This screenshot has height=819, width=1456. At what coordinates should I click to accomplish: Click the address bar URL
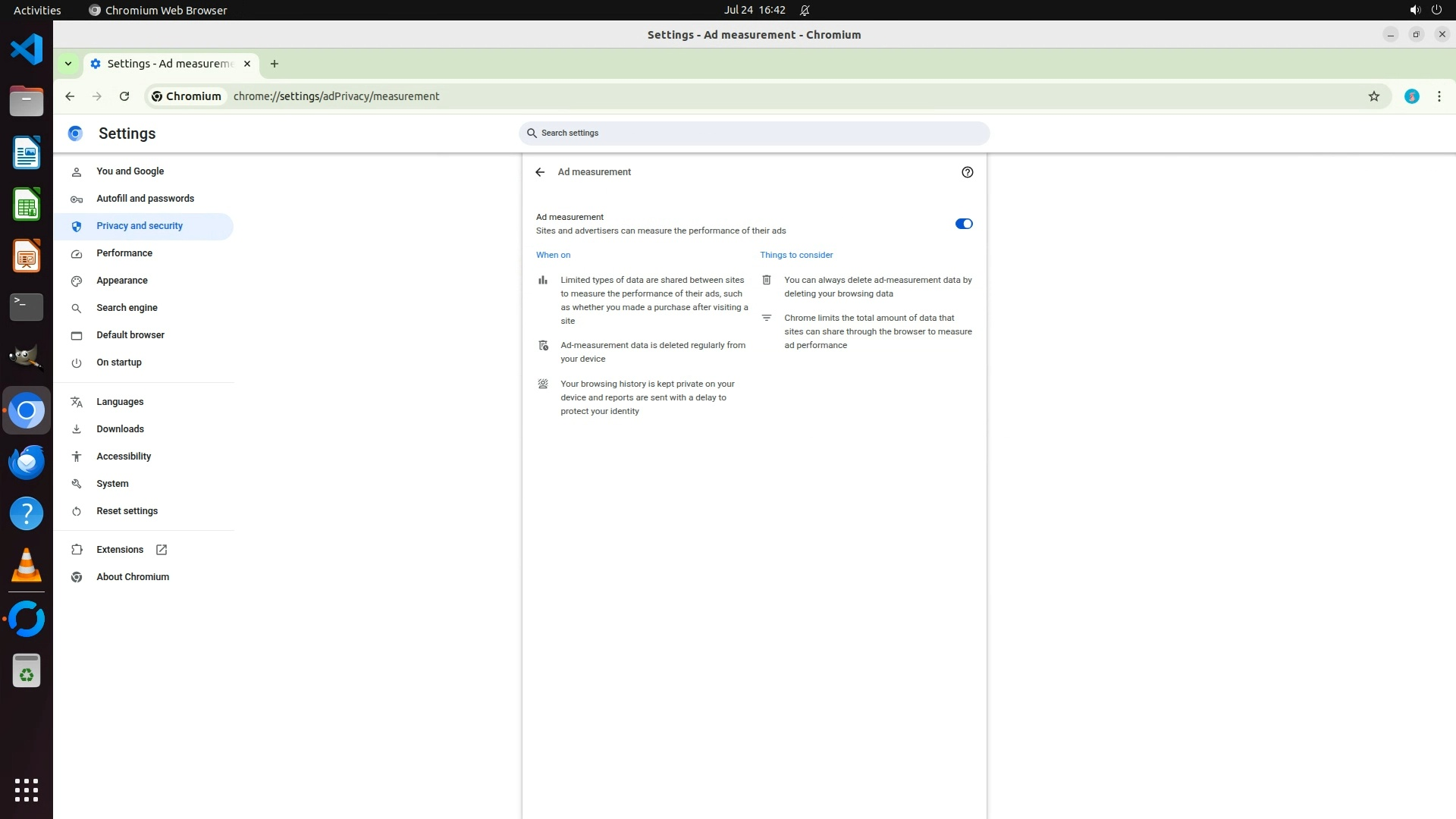click(x=336, y=96)
